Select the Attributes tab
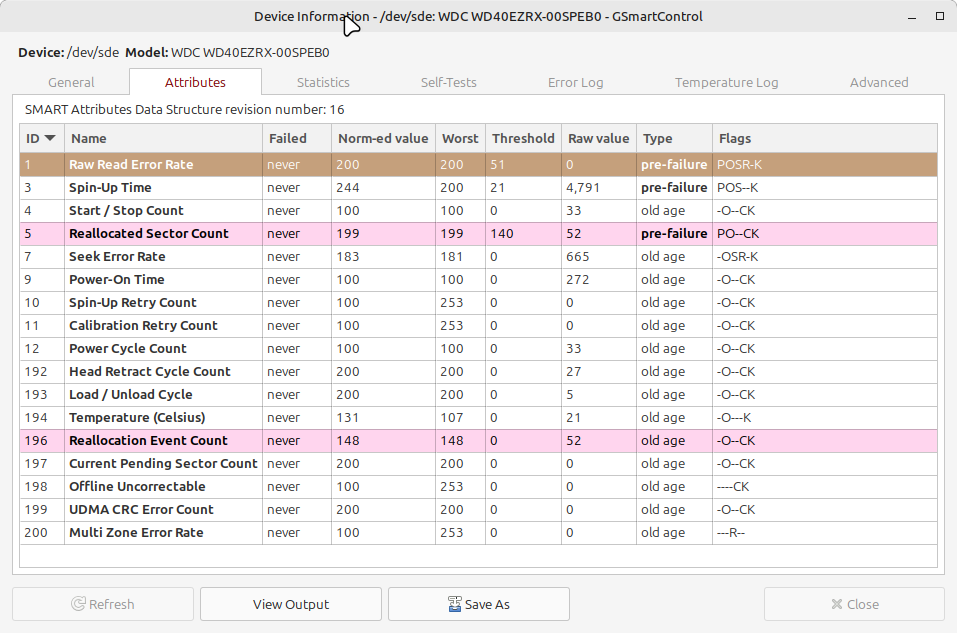This screenshot has height=633, width=957. click(195, 82)
